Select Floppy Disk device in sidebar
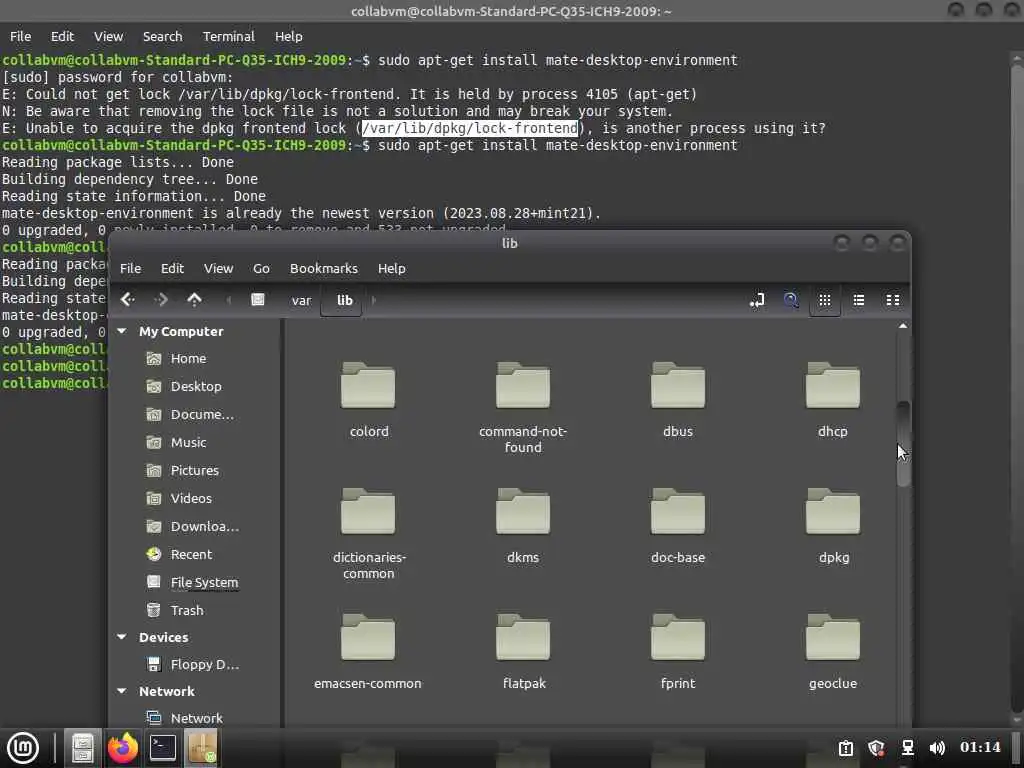 [204, 664]
